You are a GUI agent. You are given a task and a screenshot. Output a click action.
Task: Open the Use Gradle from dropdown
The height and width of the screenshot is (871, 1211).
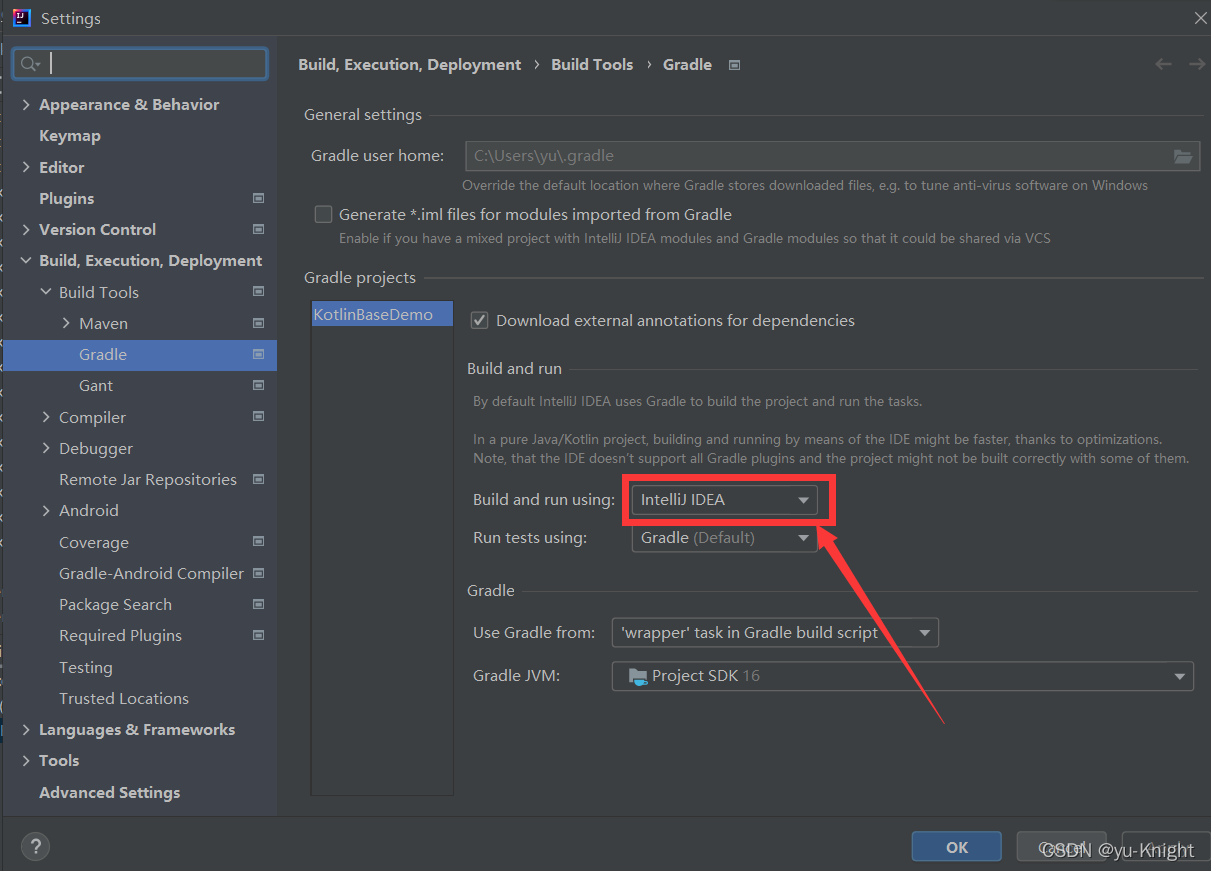click(775, 632)
